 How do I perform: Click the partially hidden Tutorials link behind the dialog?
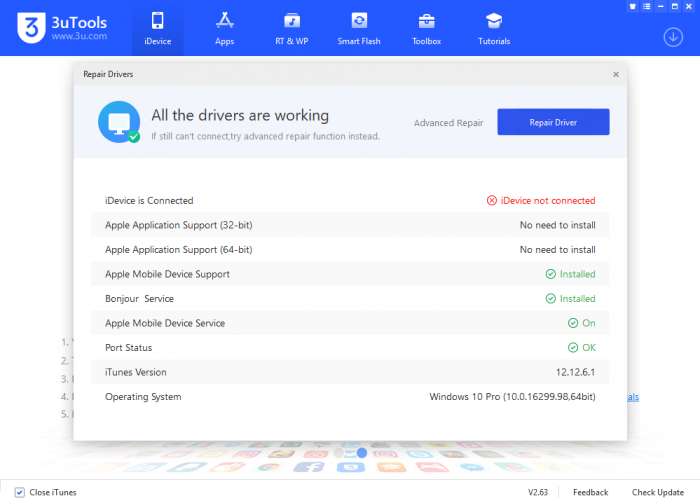coord(633,397)
